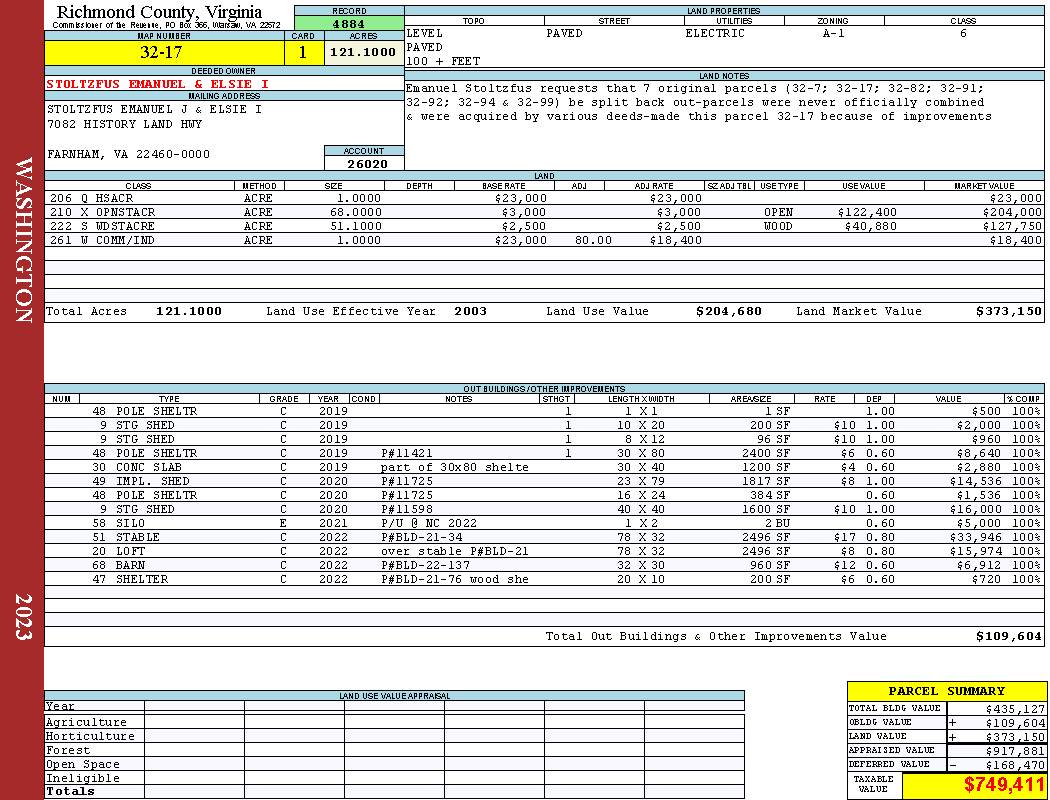
Task: Click Land Market Value $373,150 total
Action: click(x=1008, y=311)
